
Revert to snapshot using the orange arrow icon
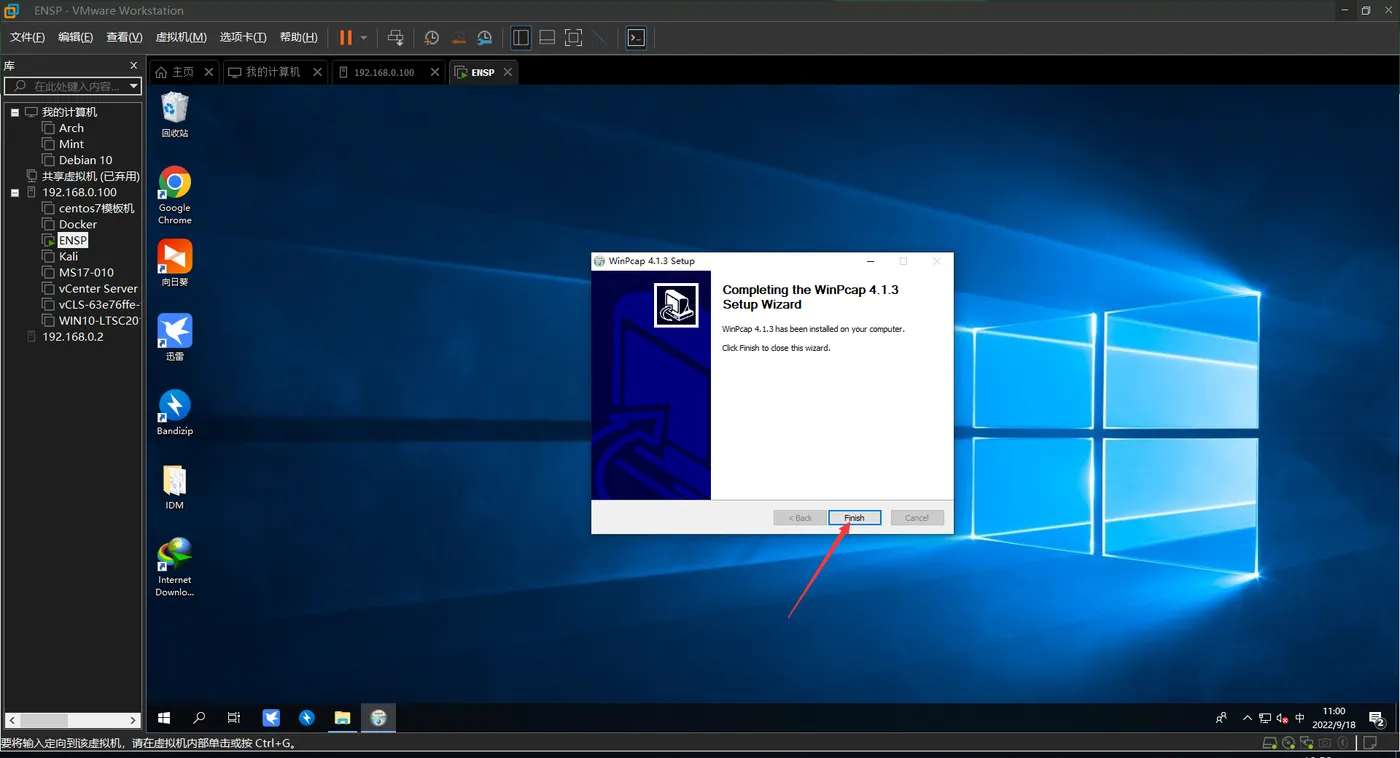click(x=458, y=37)
